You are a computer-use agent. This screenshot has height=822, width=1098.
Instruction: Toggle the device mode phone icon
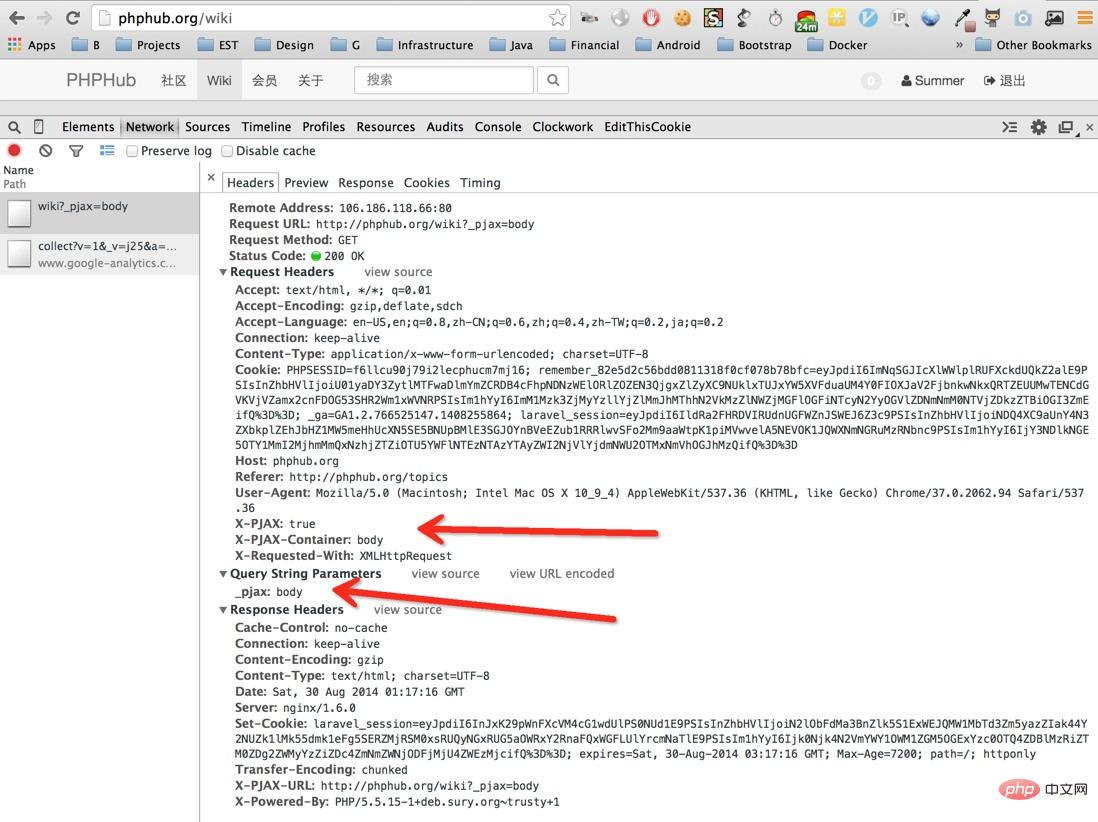click(x=39, y=127)
